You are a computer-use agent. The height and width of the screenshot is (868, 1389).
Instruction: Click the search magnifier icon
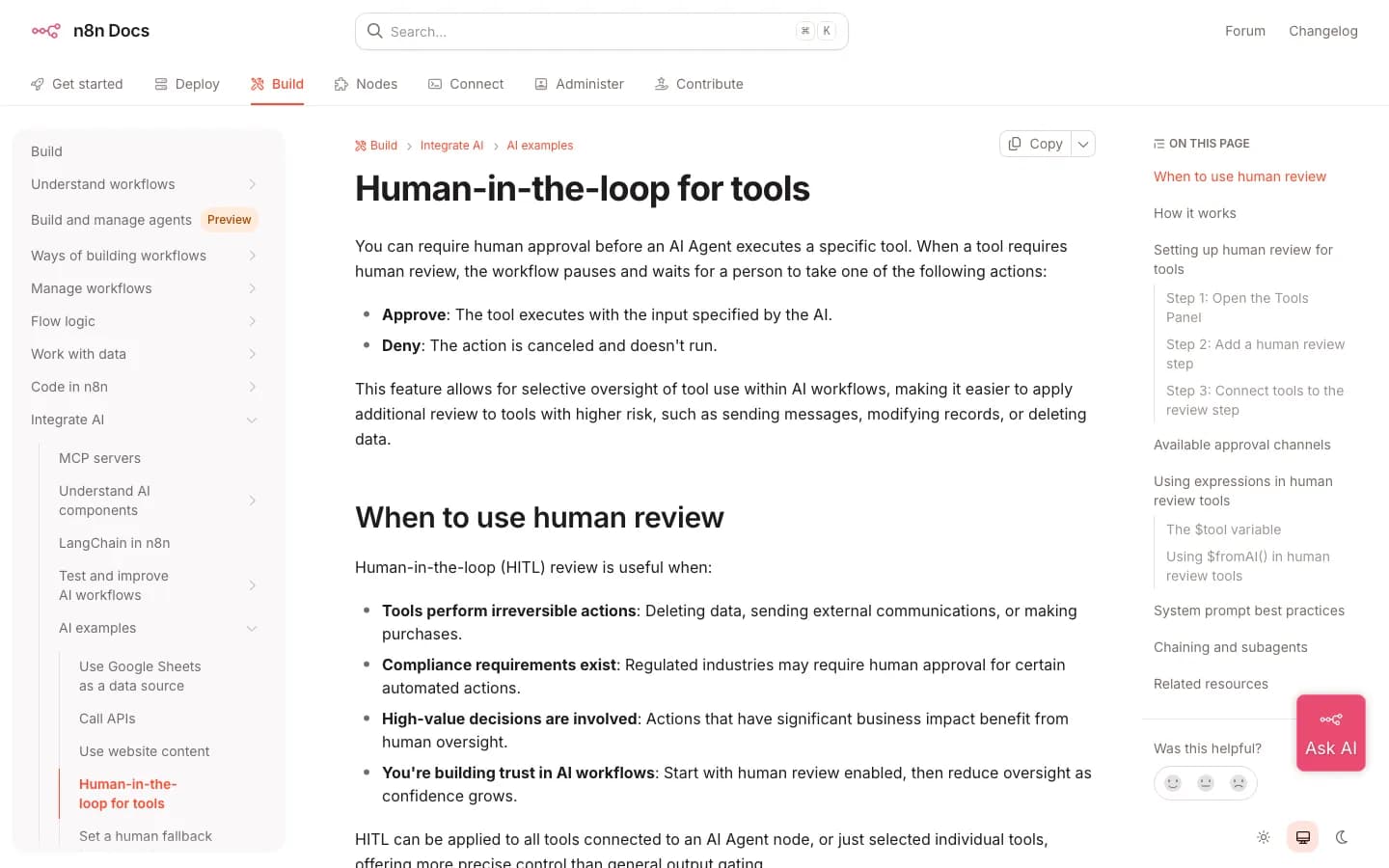point(374,31)
